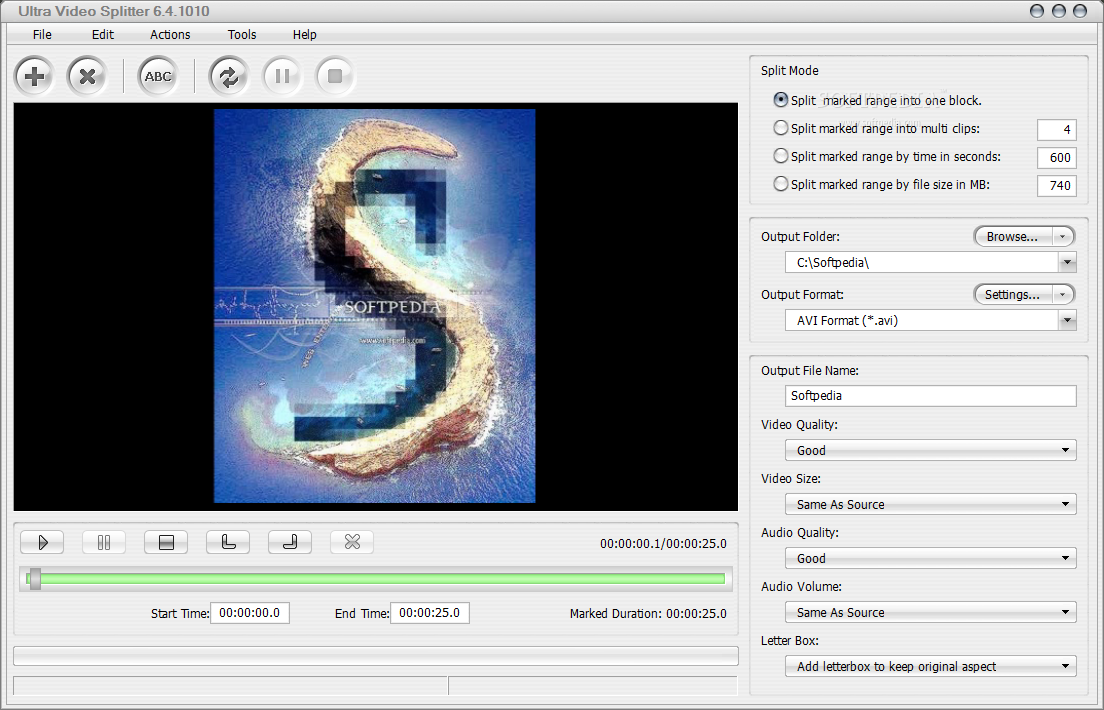Click the Marked Duration text
The image size is (1104, 710).
(x=648, y=614)
